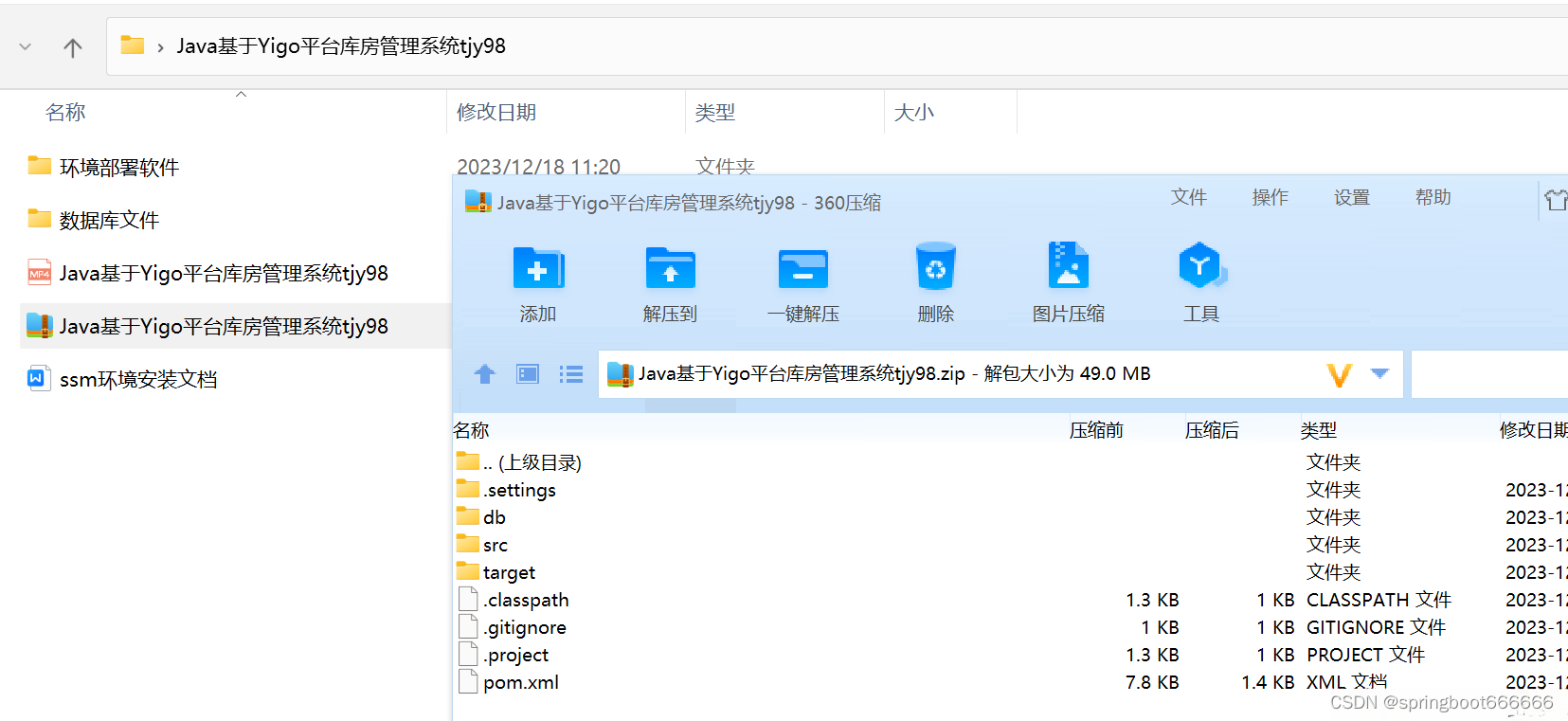This screenshot has height=721, width=1568.
Task: Open the 设置 menu in 360压缩
Action: coord(1352,197)
